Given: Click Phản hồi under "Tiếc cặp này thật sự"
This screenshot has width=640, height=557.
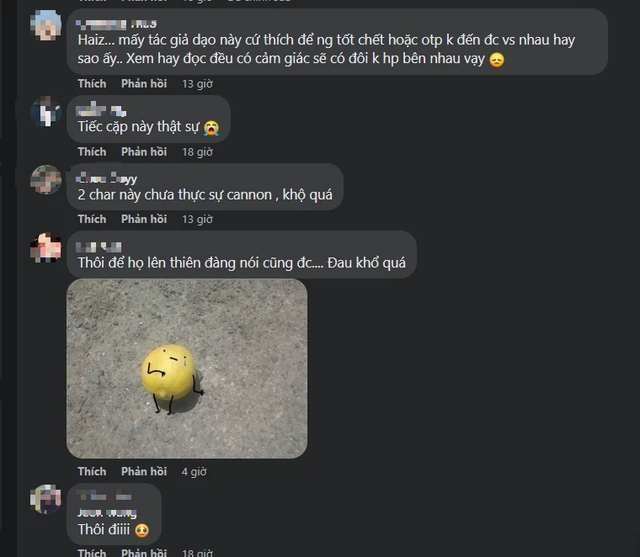Looking at the screenshot, I should click(x=144, y=152).
